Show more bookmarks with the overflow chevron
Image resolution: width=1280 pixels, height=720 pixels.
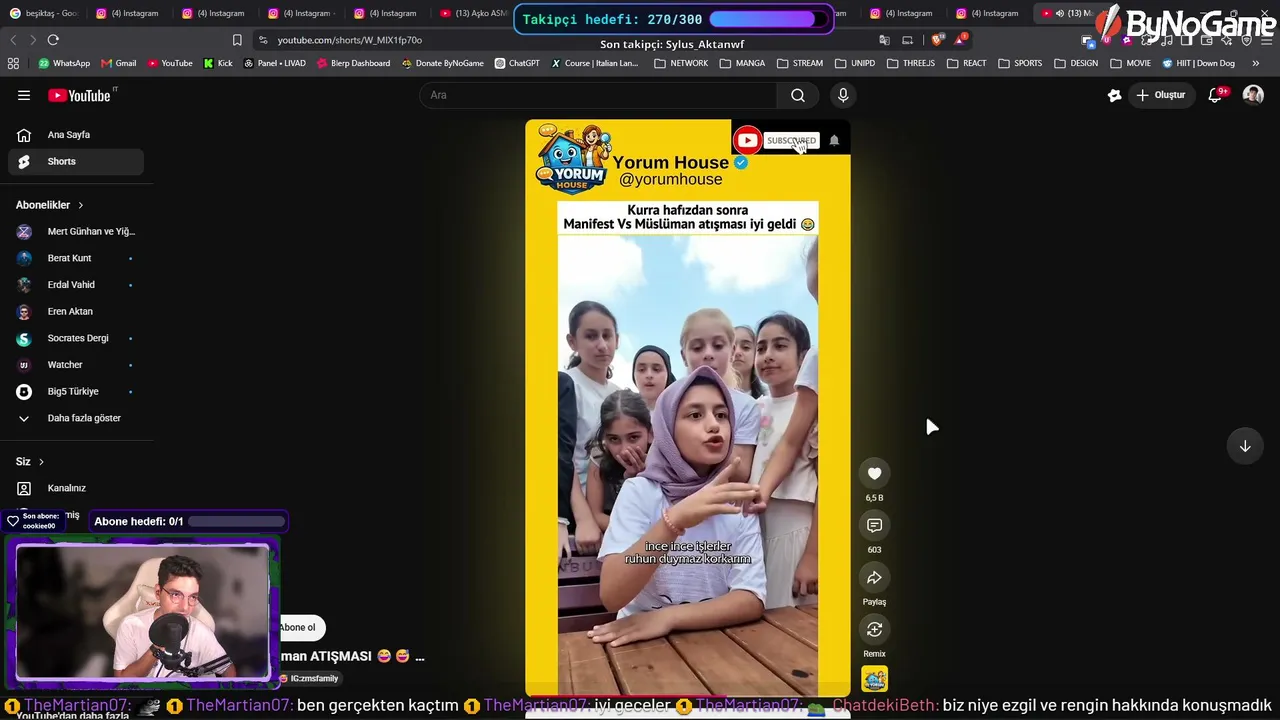tap(1256, 63)
